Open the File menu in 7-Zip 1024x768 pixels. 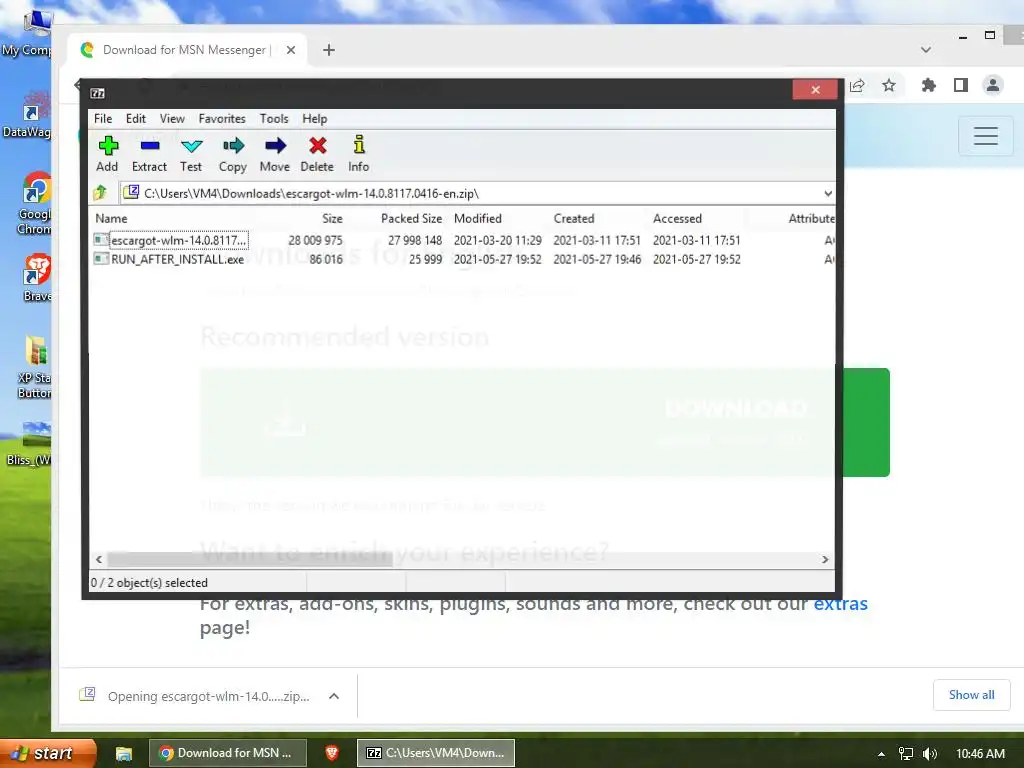(x=103, y=118)
